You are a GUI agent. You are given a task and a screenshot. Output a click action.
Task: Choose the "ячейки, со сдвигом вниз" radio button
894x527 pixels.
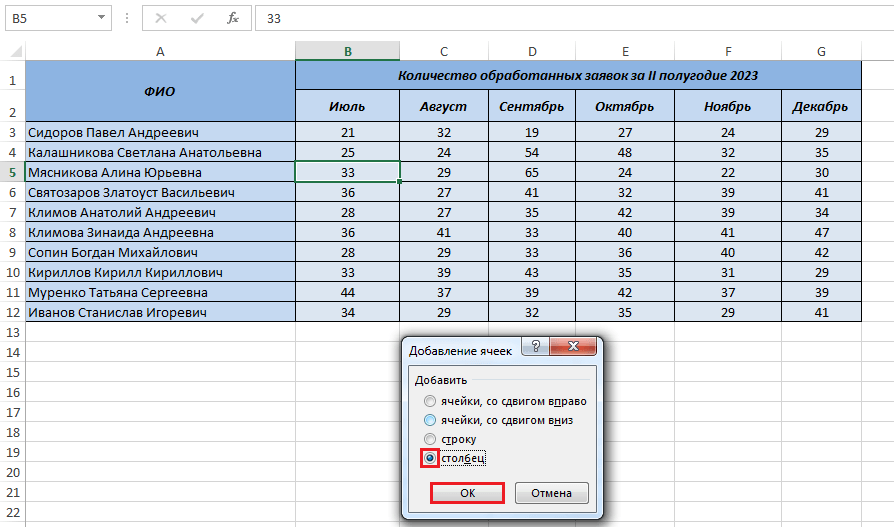tap(430, 420)
